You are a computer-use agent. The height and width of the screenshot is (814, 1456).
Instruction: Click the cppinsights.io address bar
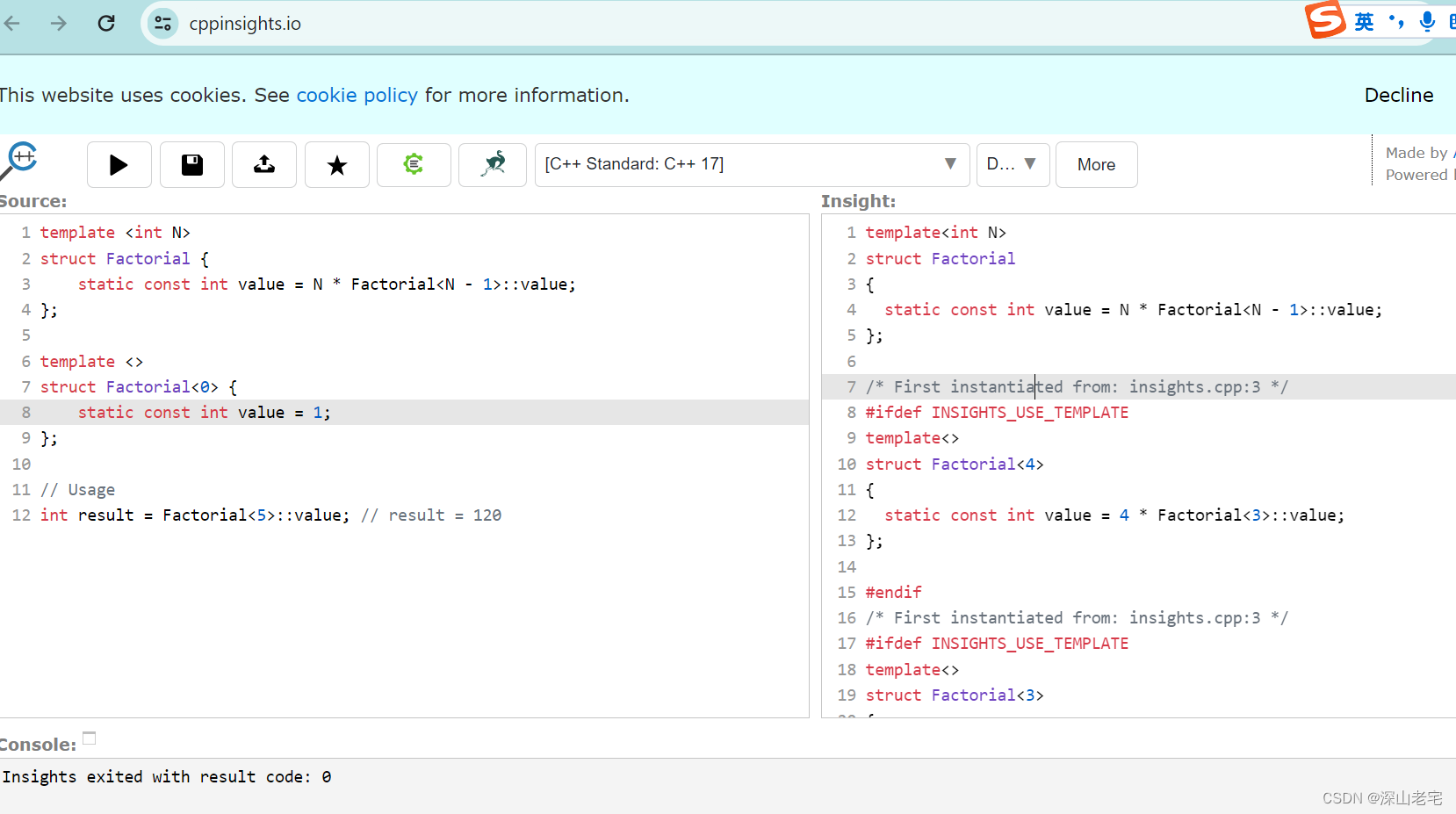245,24
